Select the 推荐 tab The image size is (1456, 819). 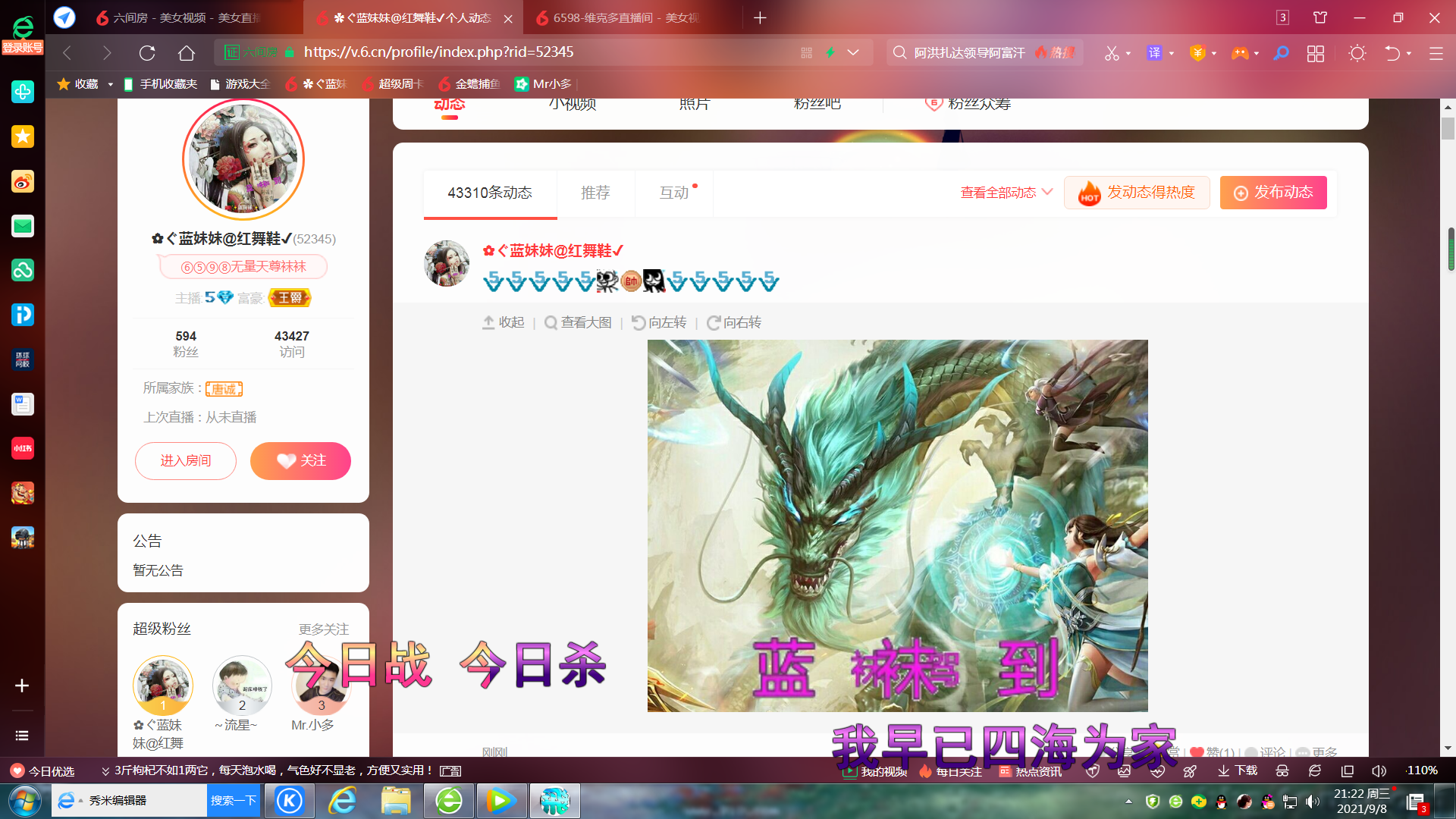(595, 193)
